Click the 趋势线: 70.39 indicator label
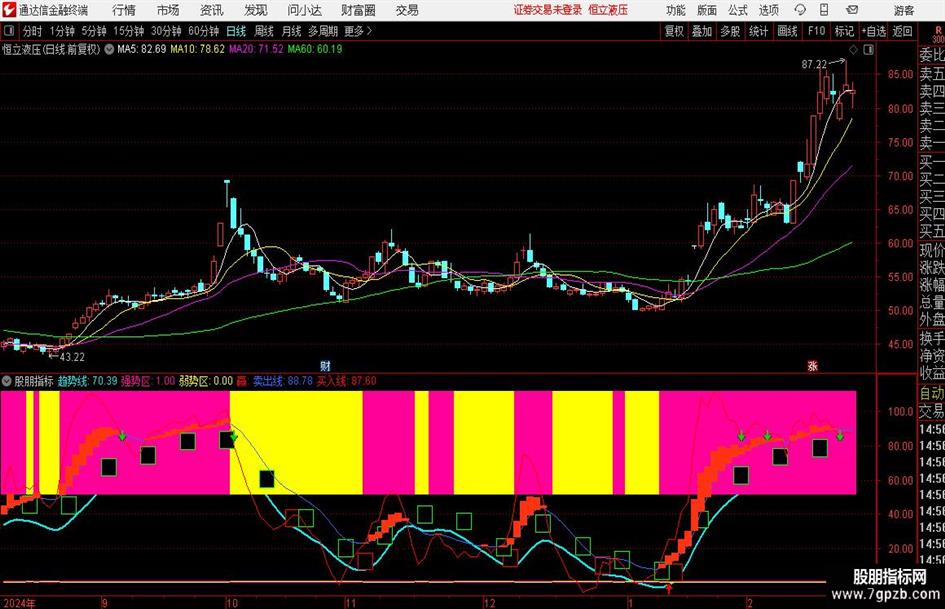 coord(88,381)
